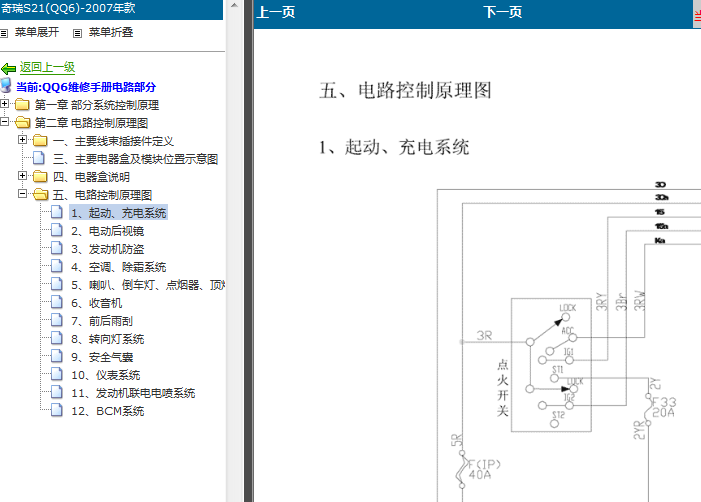Click page icon next to 1、起动、充电系统
The image size is (701, 502).
coord(57,212)
